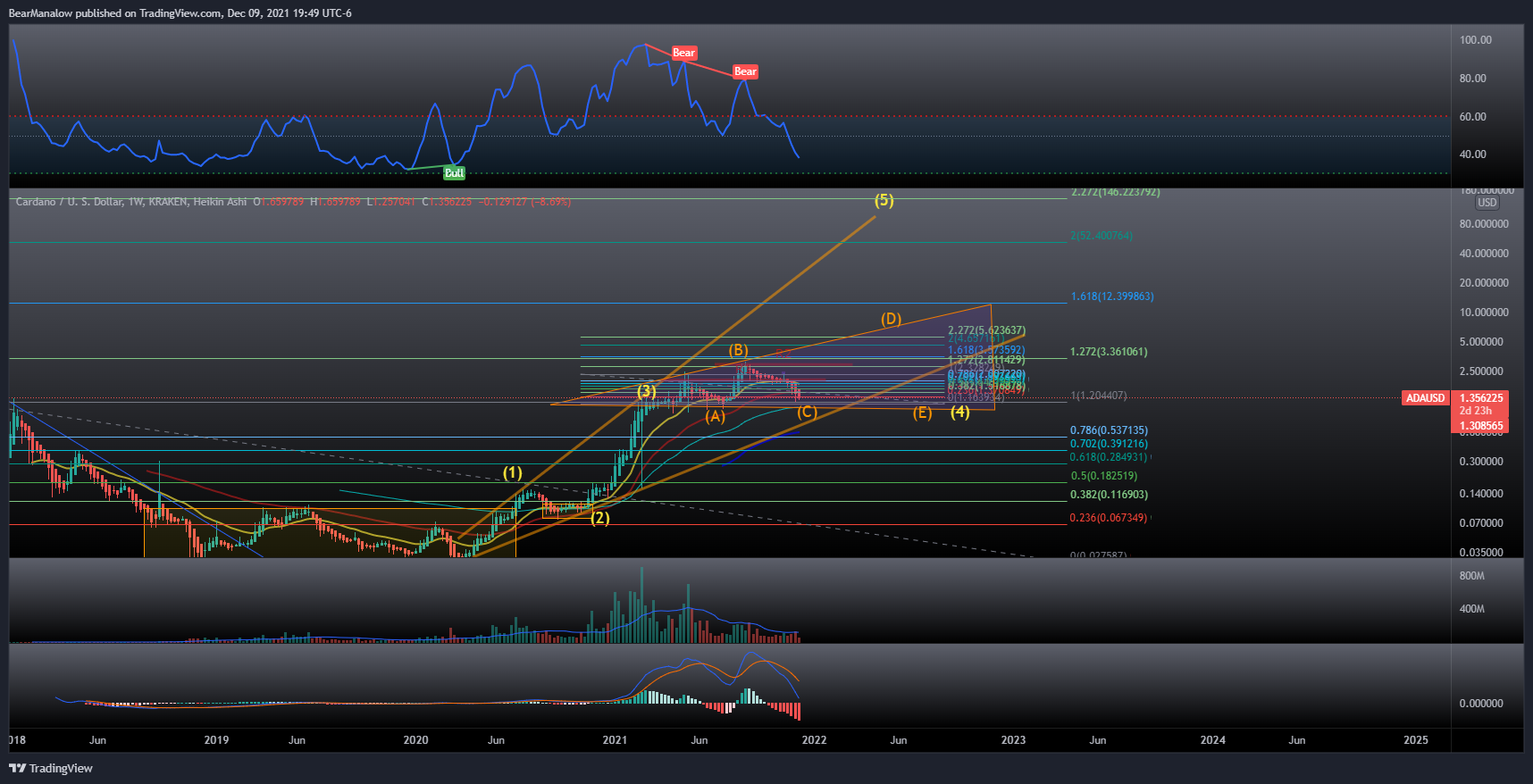1533x784 pixels.
Task: Click Fib level 1(1.204407)
Action: 1099,396
